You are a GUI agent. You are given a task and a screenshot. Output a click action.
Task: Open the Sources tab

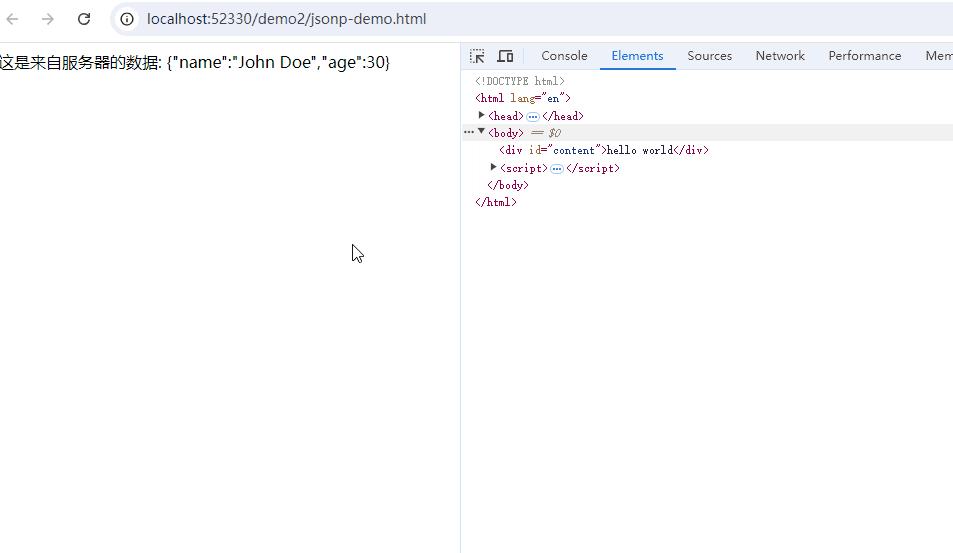709,56
